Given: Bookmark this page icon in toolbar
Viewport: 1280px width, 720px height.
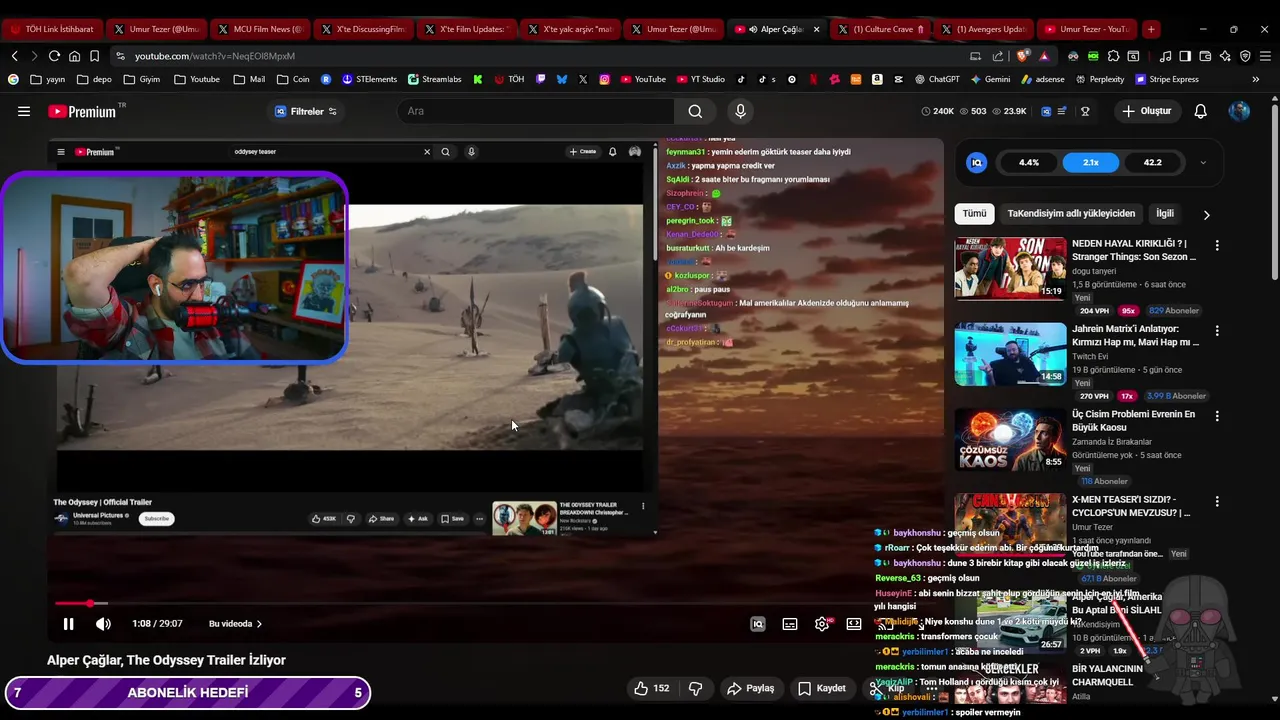Looking at the screenshot, I should [94, 56].
